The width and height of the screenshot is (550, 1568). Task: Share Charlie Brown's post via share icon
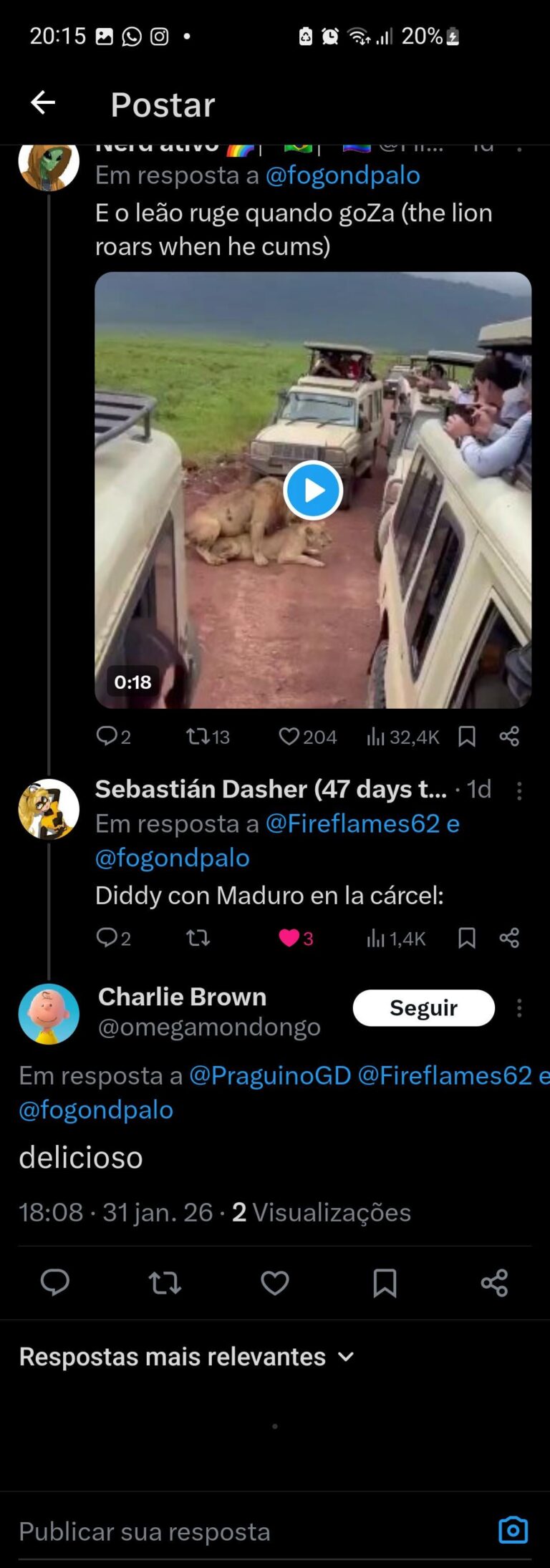coord(494,1282)
